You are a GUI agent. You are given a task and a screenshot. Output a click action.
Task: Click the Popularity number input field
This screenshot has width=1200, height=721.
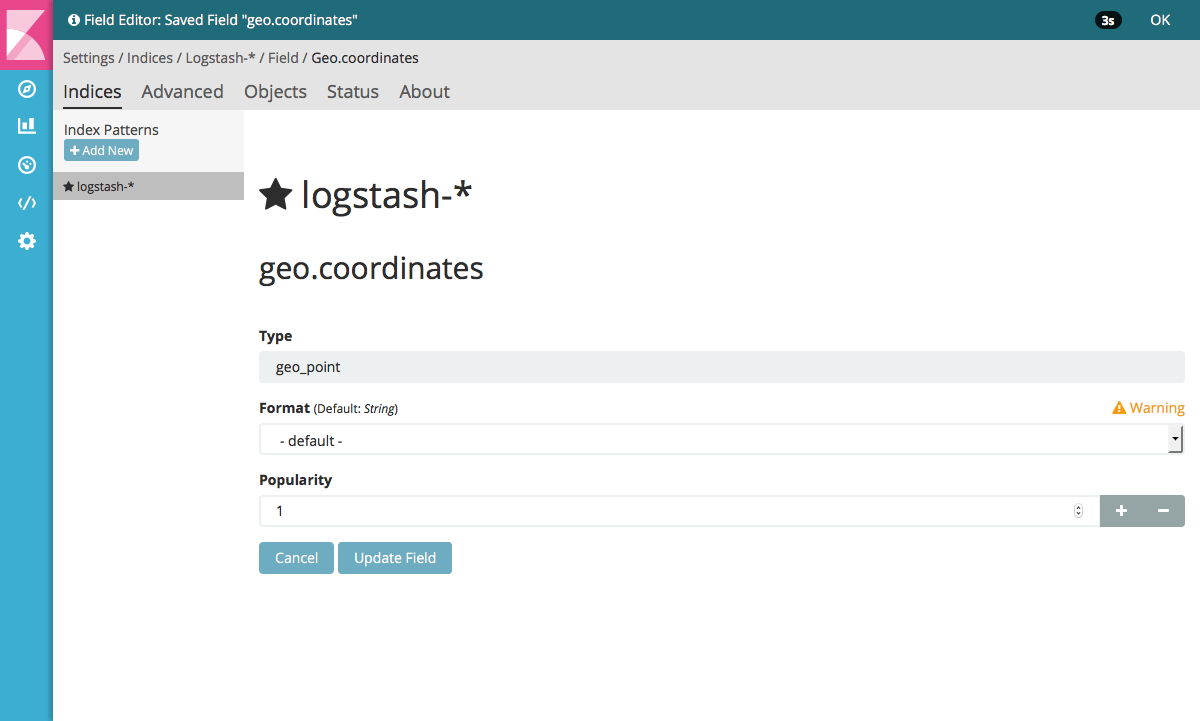[679, 511]
